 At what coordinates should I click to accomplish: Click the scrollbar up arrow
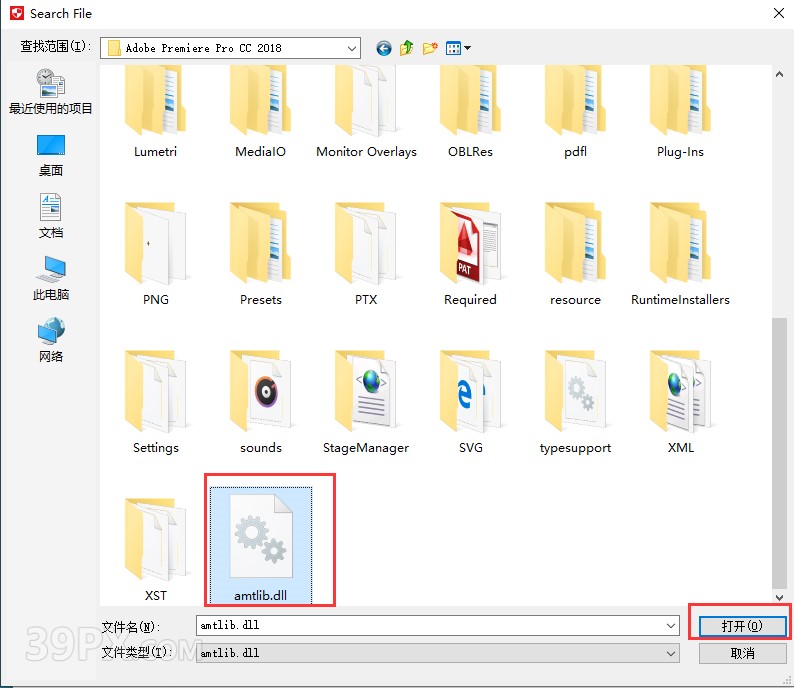click(x=779, y=74)
